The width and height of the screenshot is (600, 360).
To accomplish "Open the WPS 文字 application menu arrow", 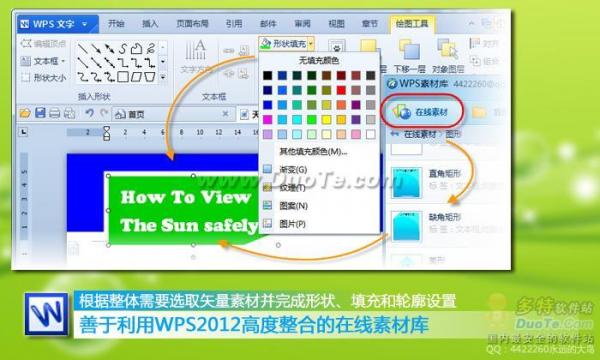I will [x=85, y=24].
